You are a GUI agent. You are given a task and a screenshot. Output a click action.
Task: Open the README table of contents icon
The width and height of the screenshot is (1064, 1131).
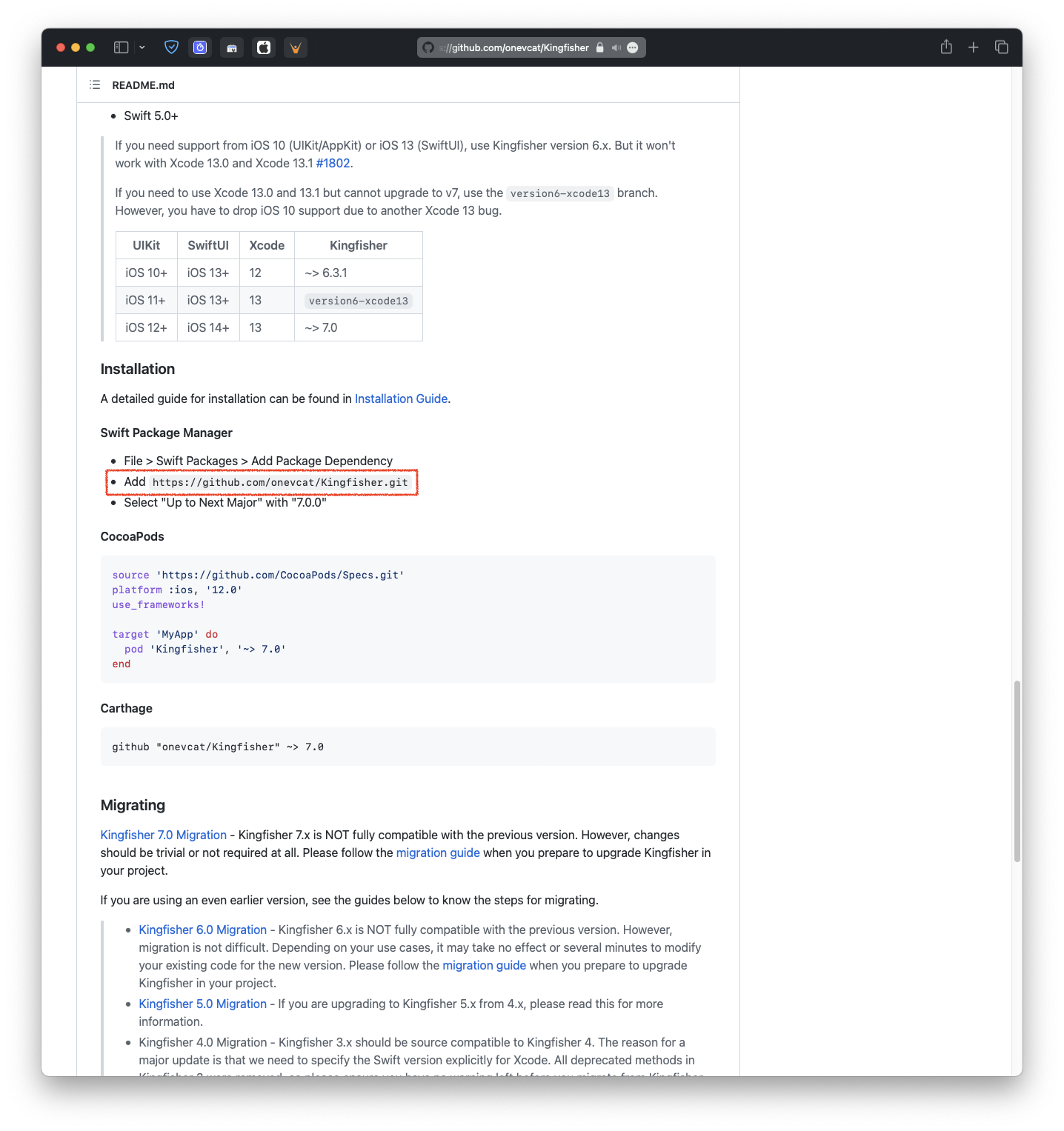(95, 84)
